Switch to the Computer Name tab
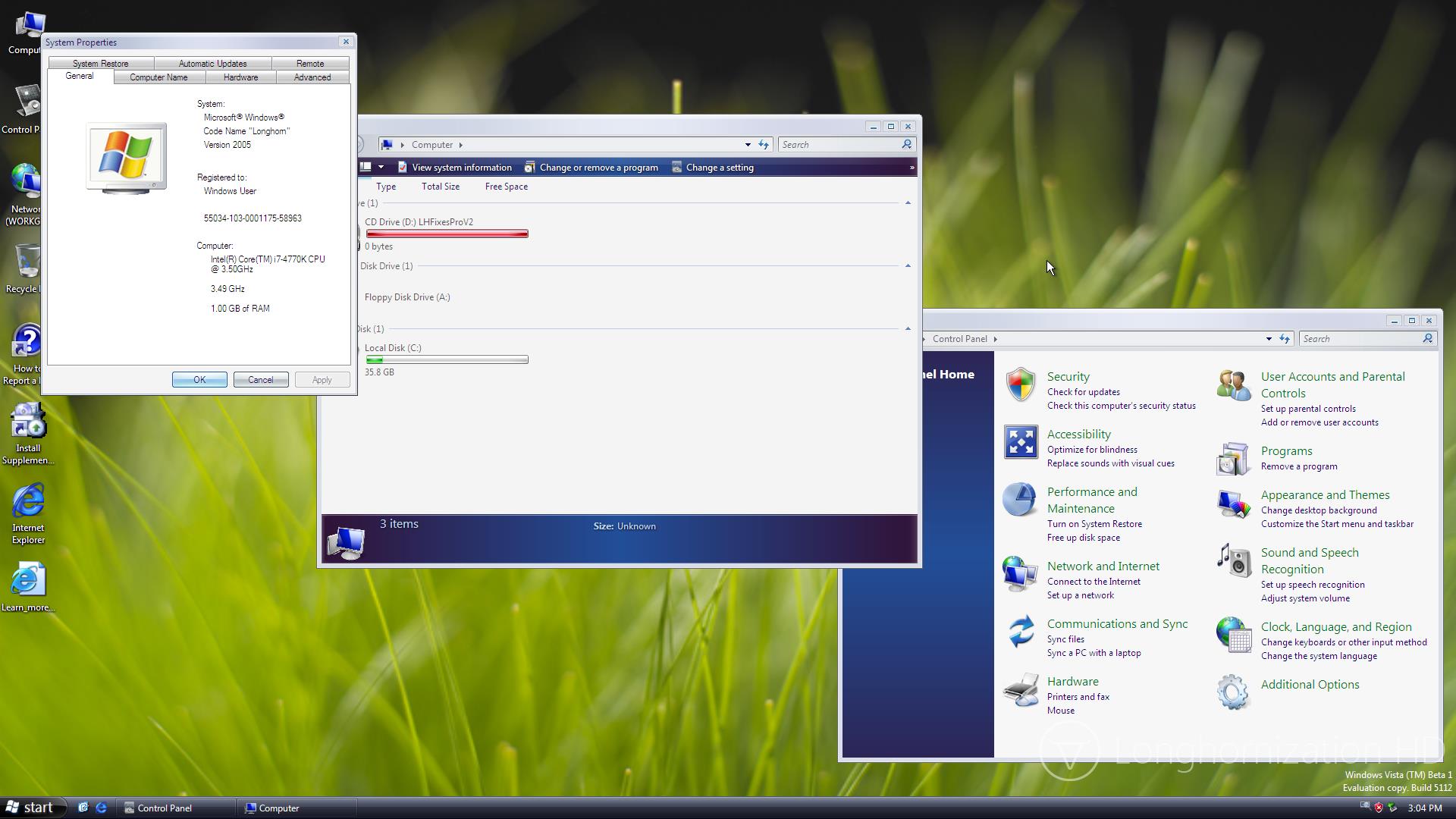 158,77
